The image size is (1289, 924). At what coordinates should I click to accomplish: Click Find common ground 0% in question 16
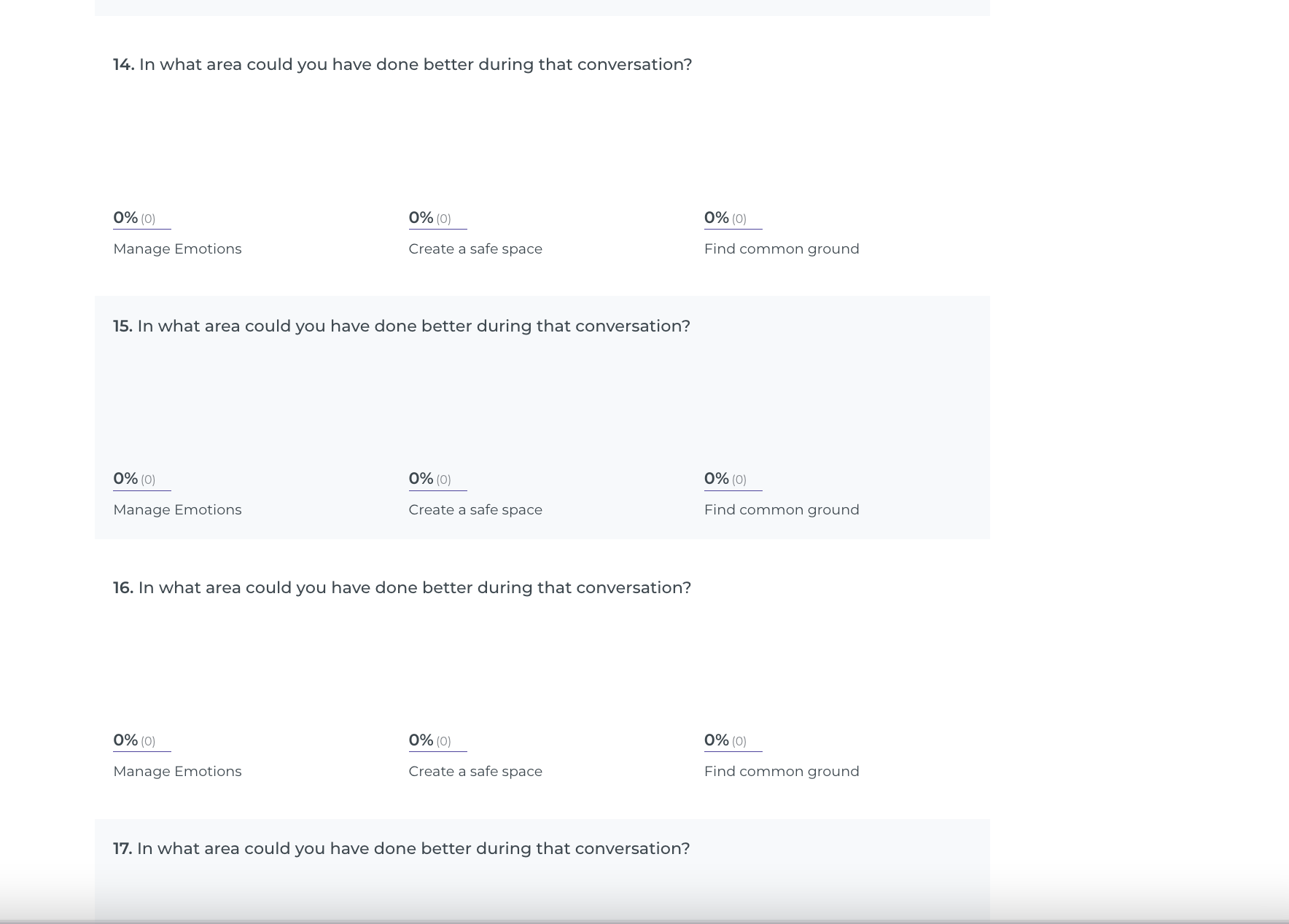click(x=717, y=740)
